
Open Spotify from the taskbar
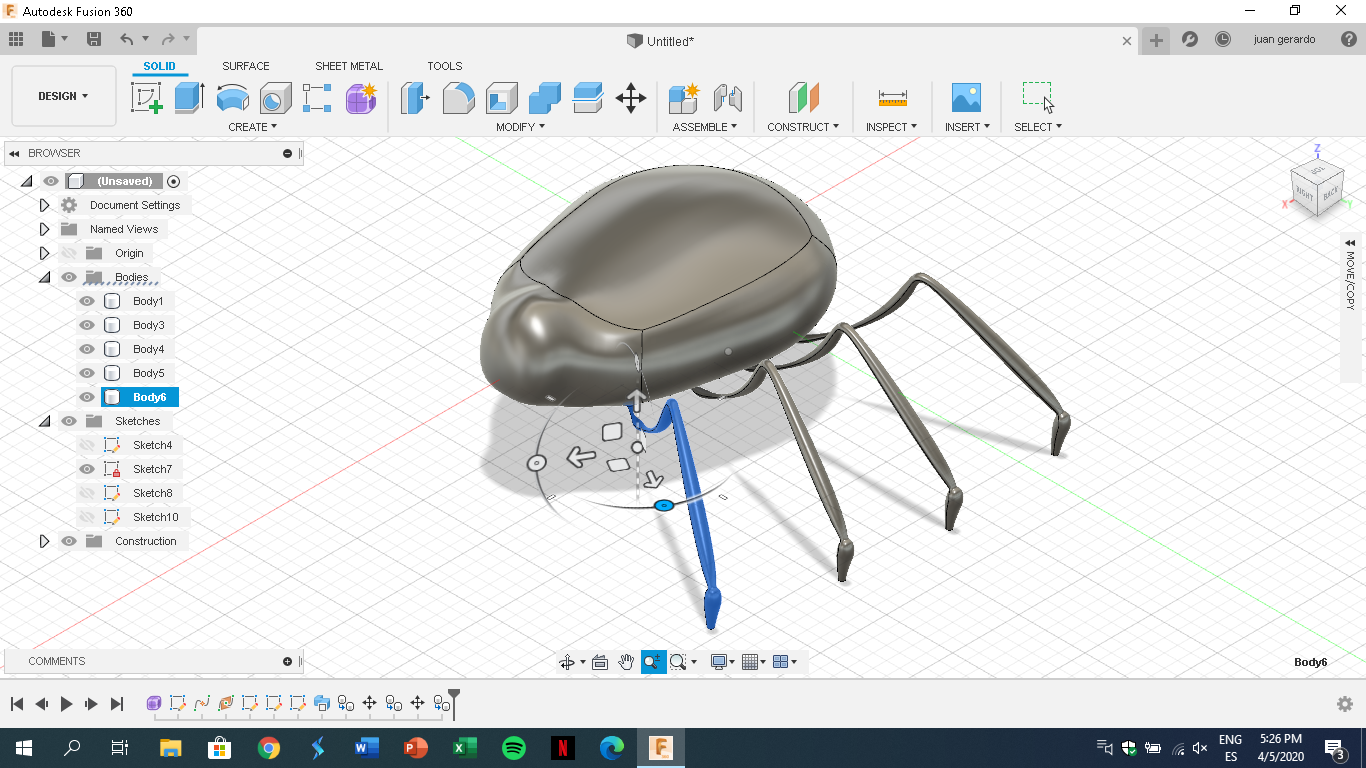[513, 747]
